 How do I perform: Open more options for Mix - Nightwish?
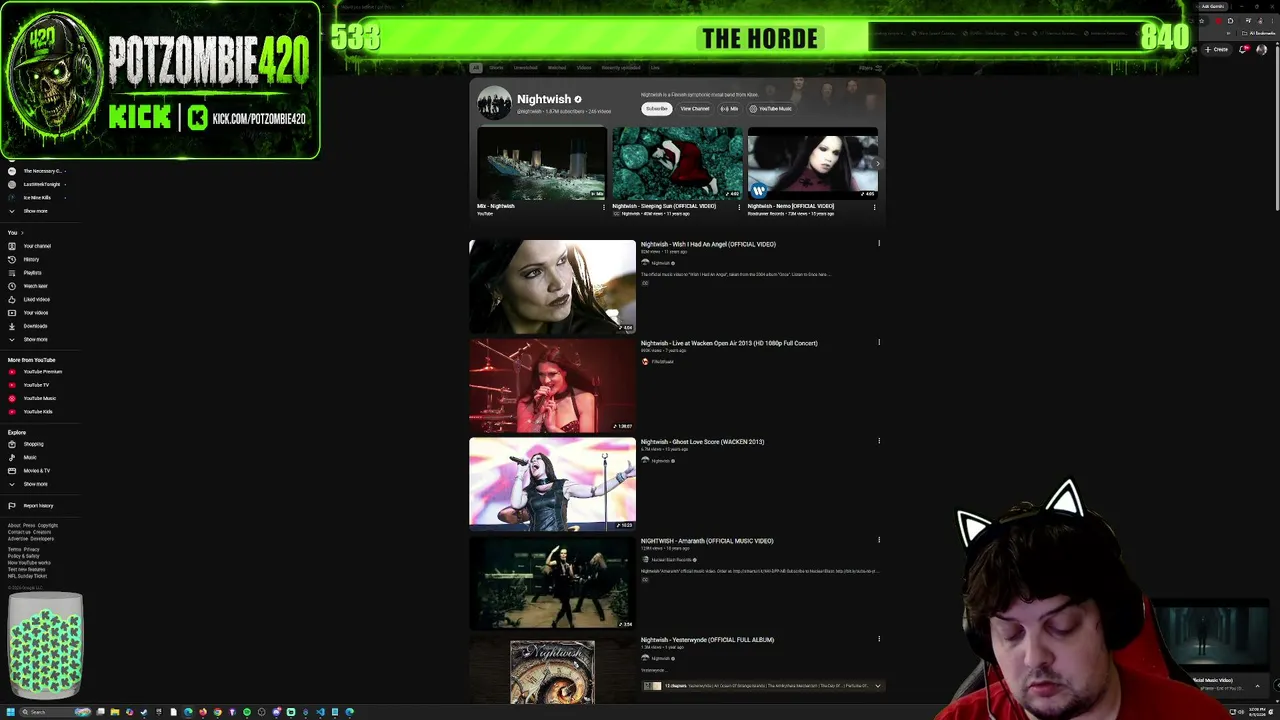point(604,207)
